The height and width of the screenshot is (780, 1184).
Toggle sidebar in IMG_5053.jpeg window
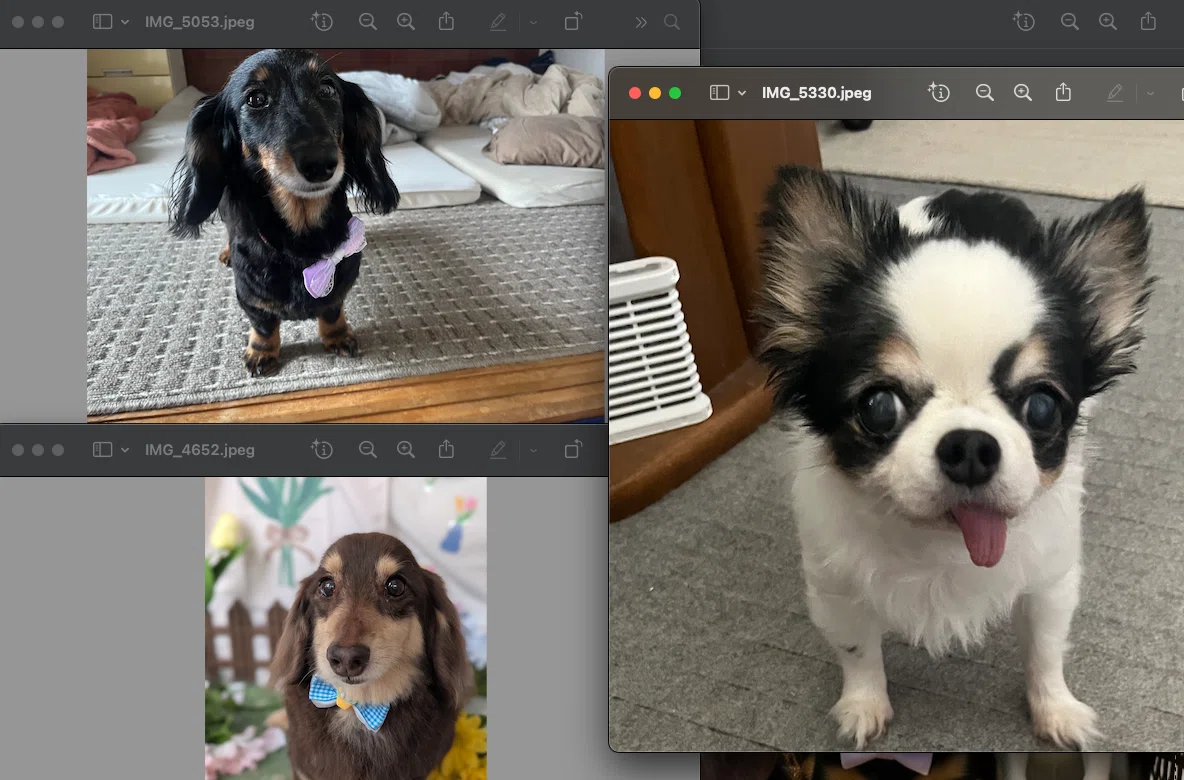coord(102,22)
